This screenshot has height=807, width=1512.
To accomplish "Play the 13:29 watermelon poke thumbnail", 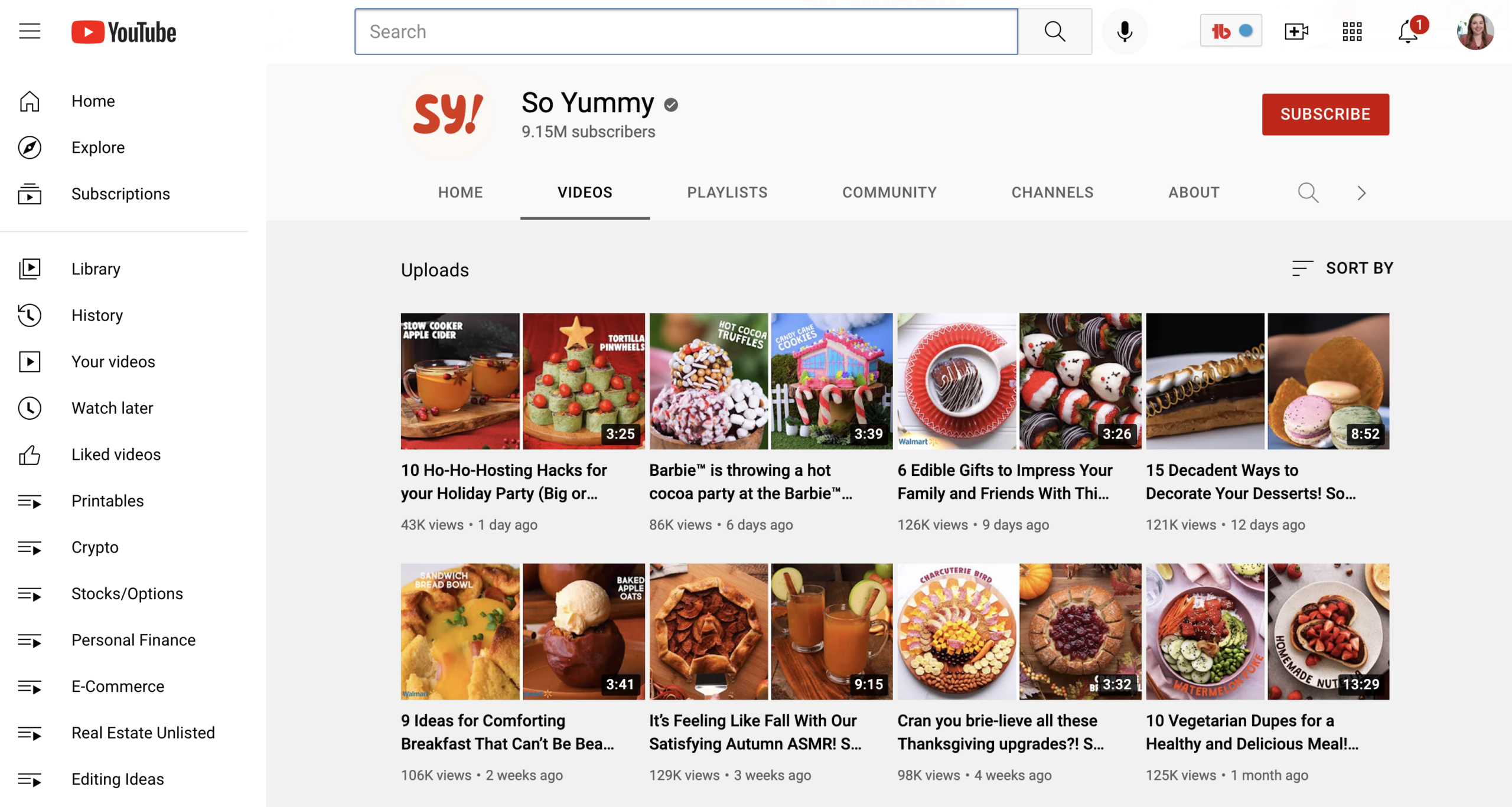I will click(x=1267, y=632).
